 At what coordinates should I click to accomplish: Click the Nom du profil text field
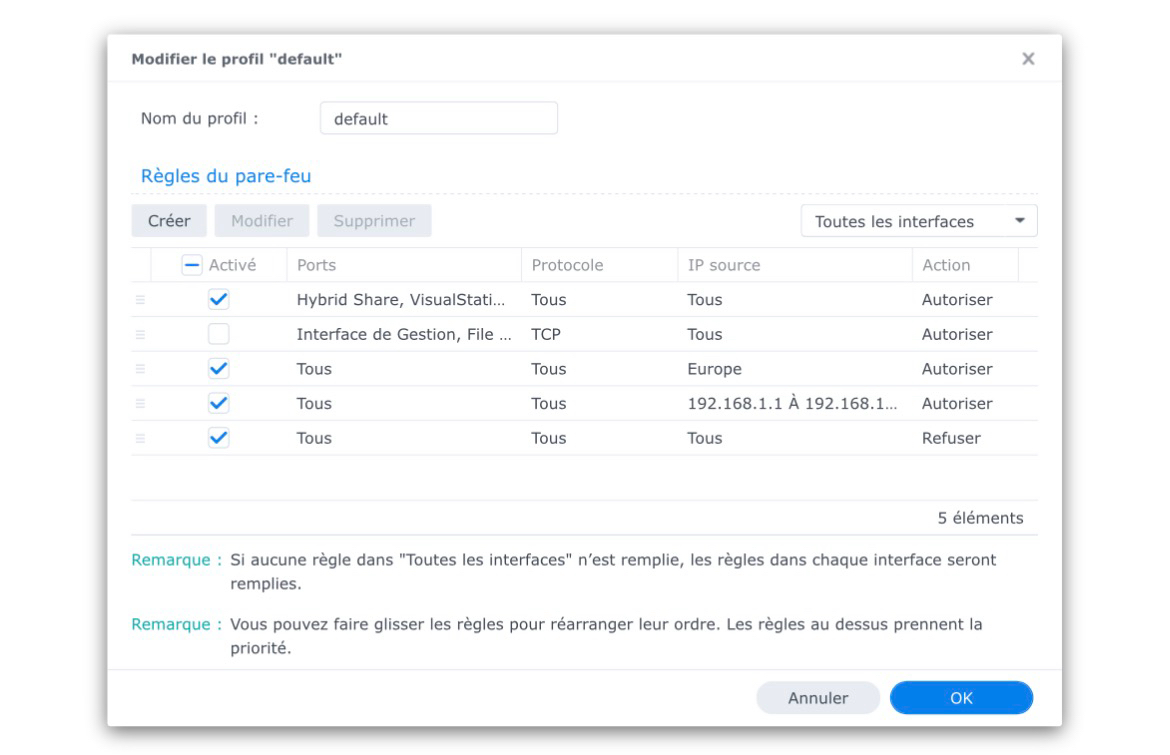[438, 118]
